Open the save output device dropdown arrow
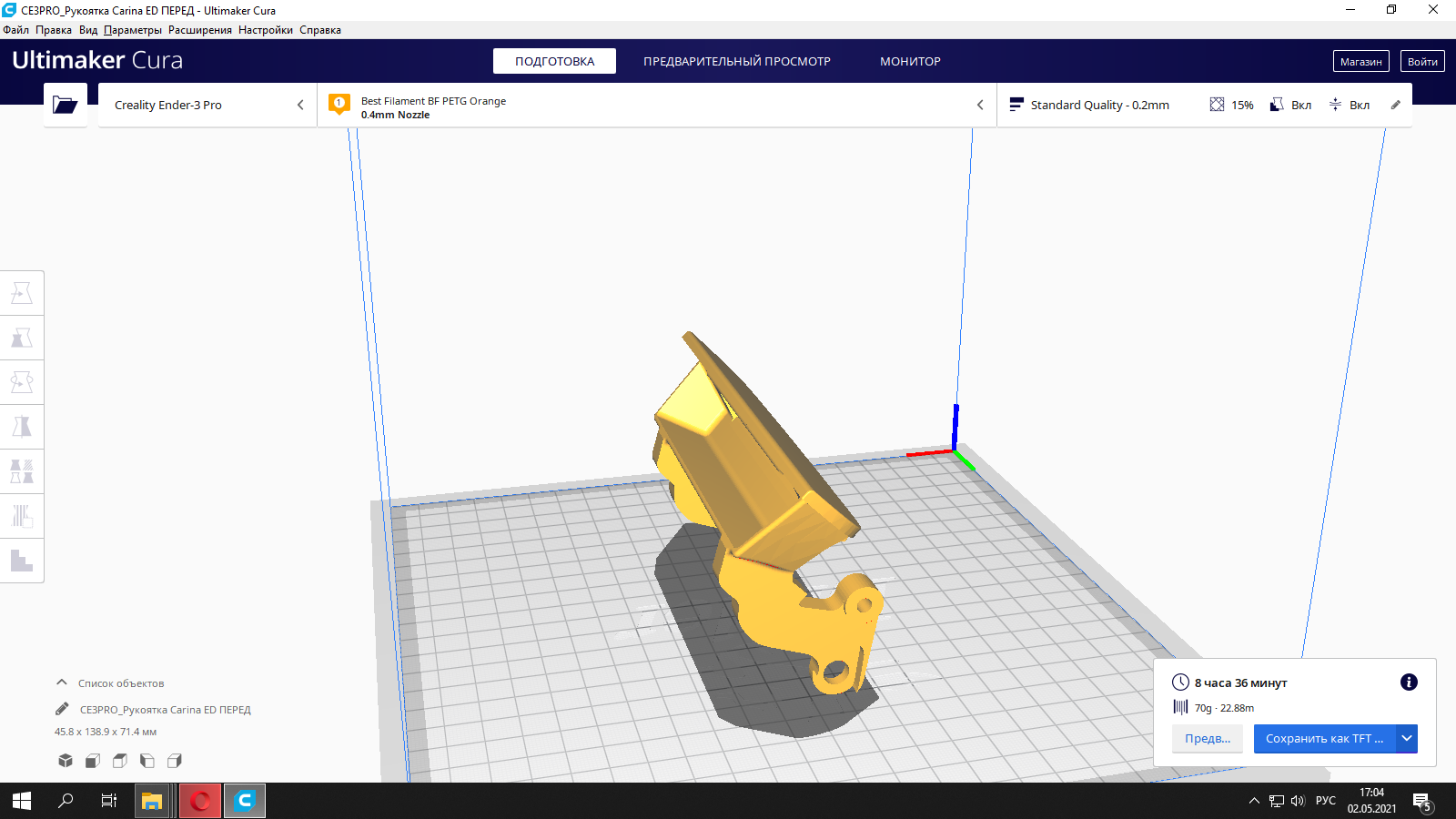 1407,739
